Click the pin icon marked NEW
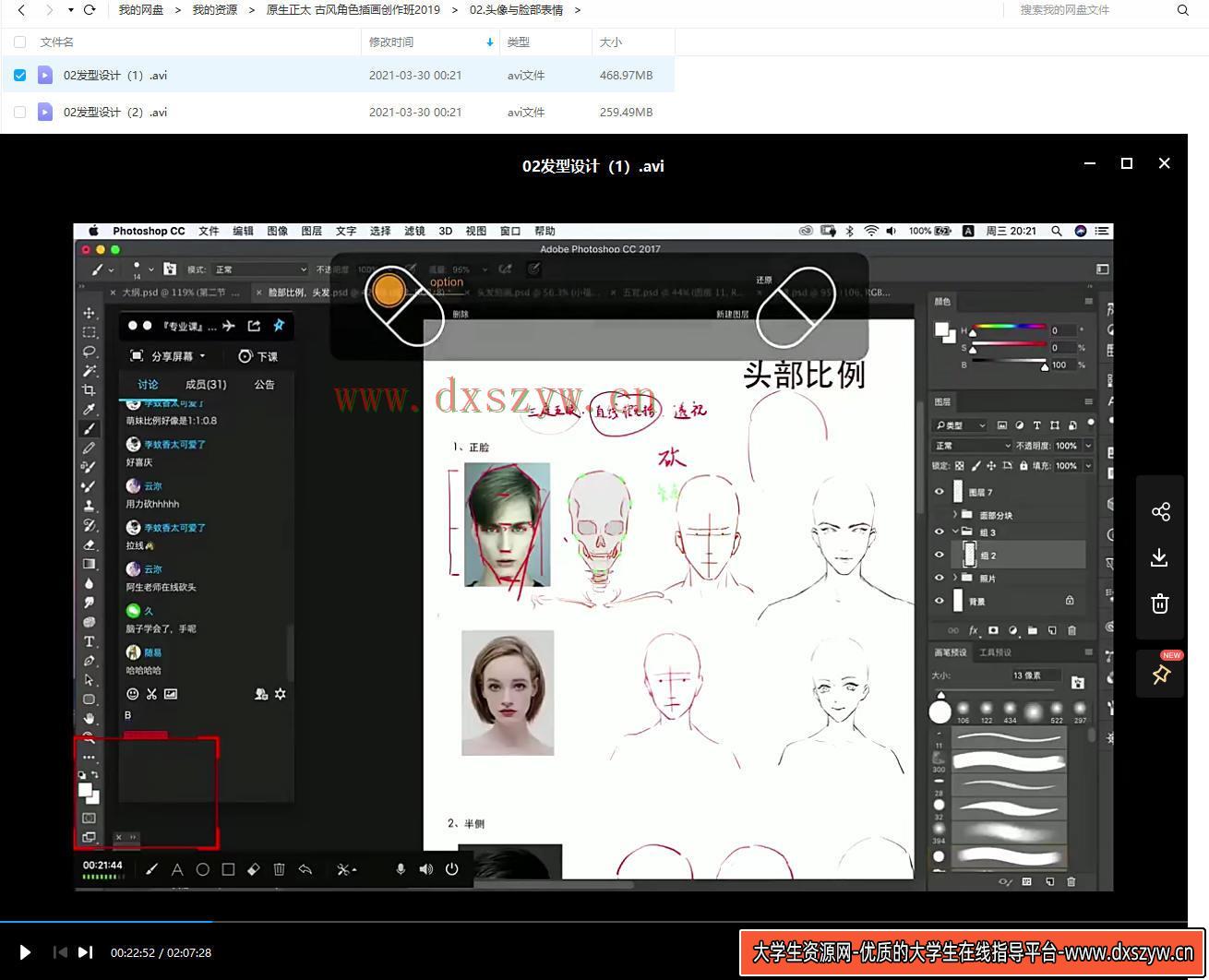This screenshot has height=980, width=1209. coord(1160,675)
